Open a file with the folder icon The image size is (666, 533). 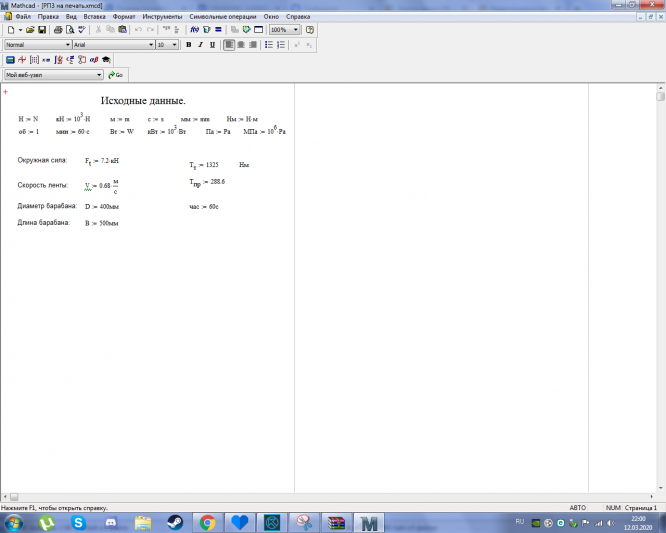tap(30, 30)
